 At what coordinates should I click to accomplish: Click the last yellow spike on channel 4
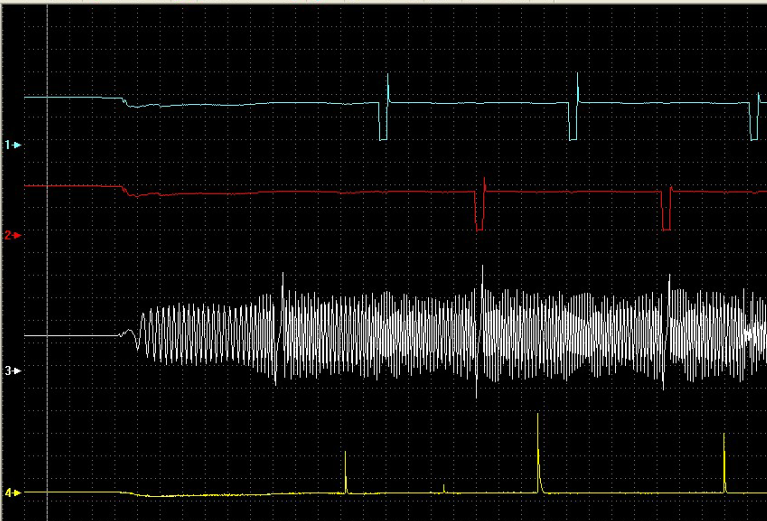tap(725, 462)
